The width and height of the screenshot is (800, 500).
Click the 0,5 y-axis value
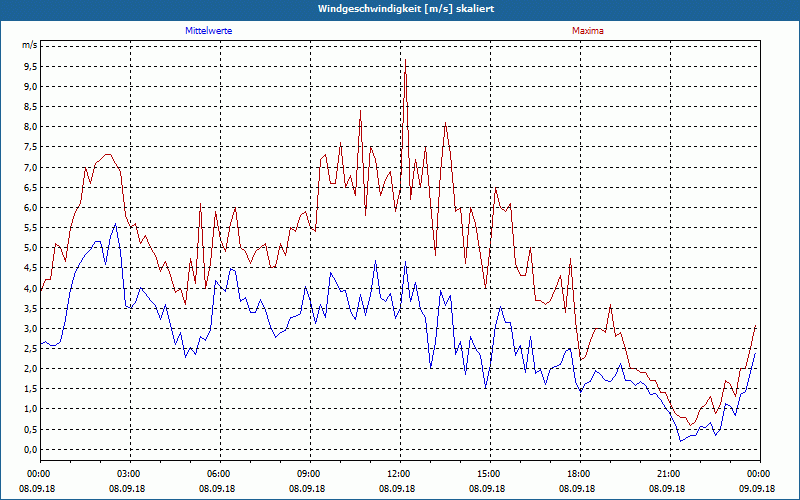(30, 430)
